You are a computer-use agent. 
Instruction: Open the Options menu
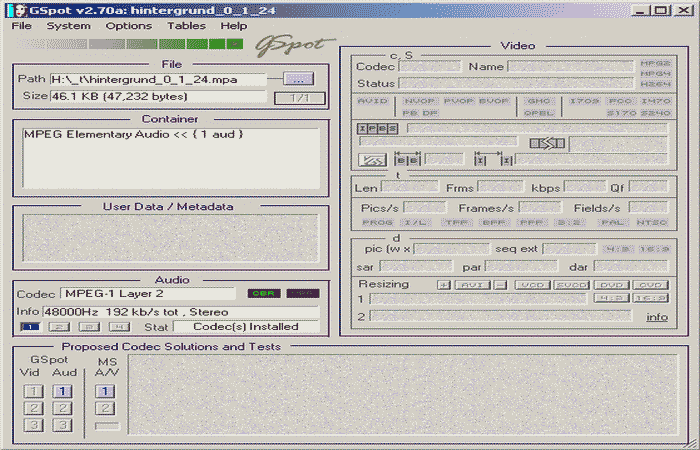129,25
